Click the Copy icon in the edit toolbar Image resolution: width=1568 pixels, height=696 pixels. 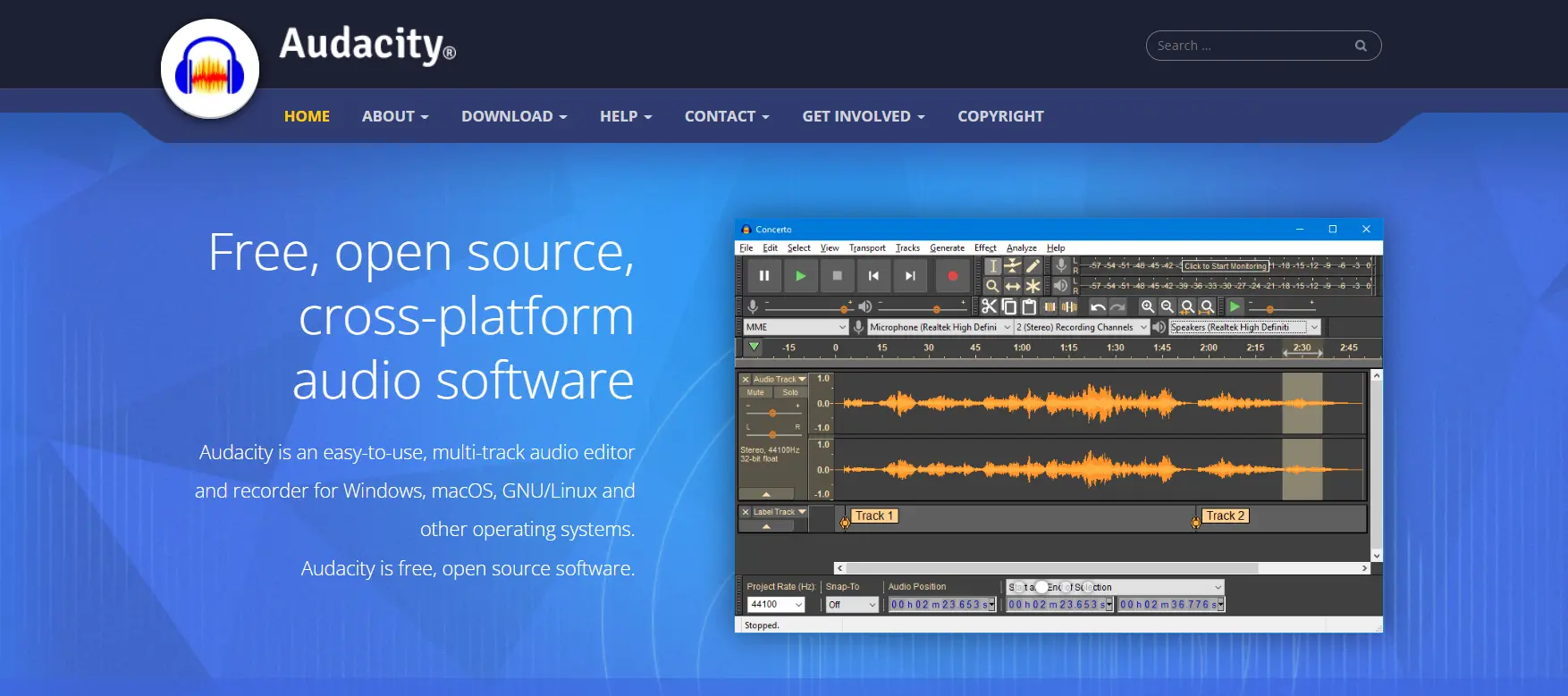click(1008, 306)
